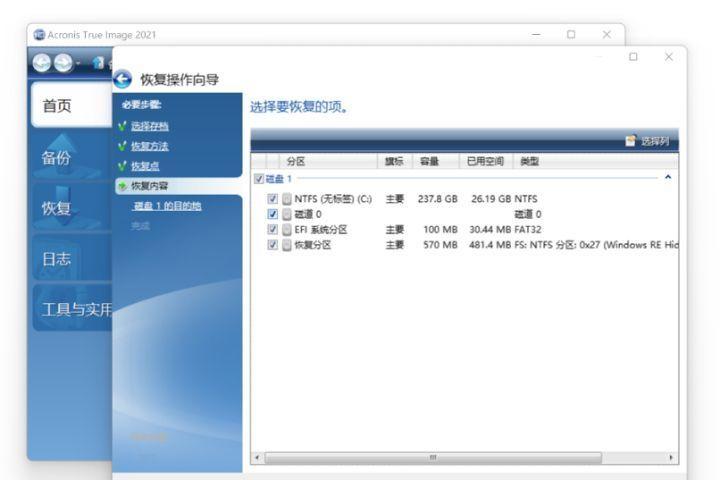The width and height of the screenshot is (720, 480).
Task: Collapse the 磁盘 1 group with the chevron
Action: pos(668,177)
